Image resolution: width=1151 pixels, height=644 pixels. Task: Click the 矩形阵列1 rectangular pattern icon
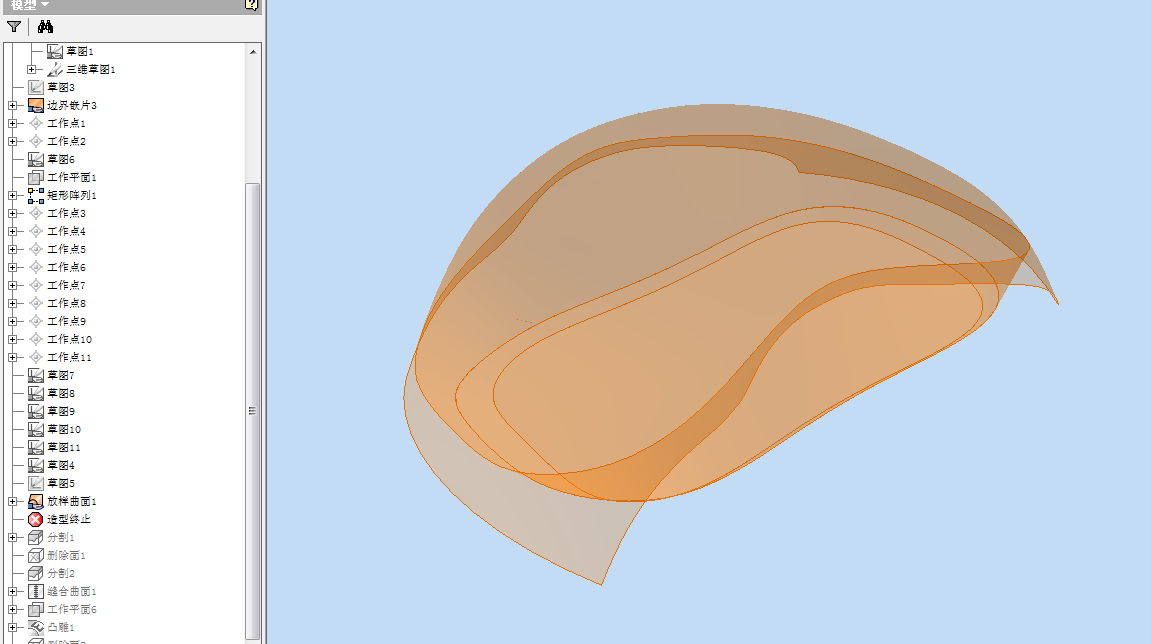[36, 195]
